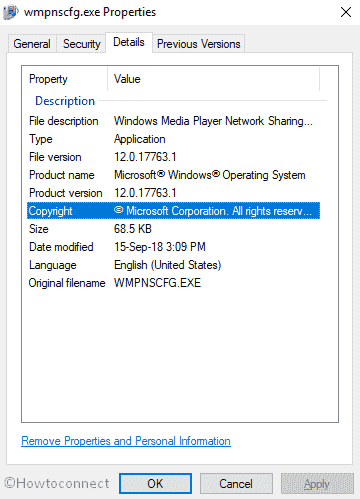This screenshot has width=360, height=499.
Task: Confirm with the OK button
Action: click(x=155, y=484)
